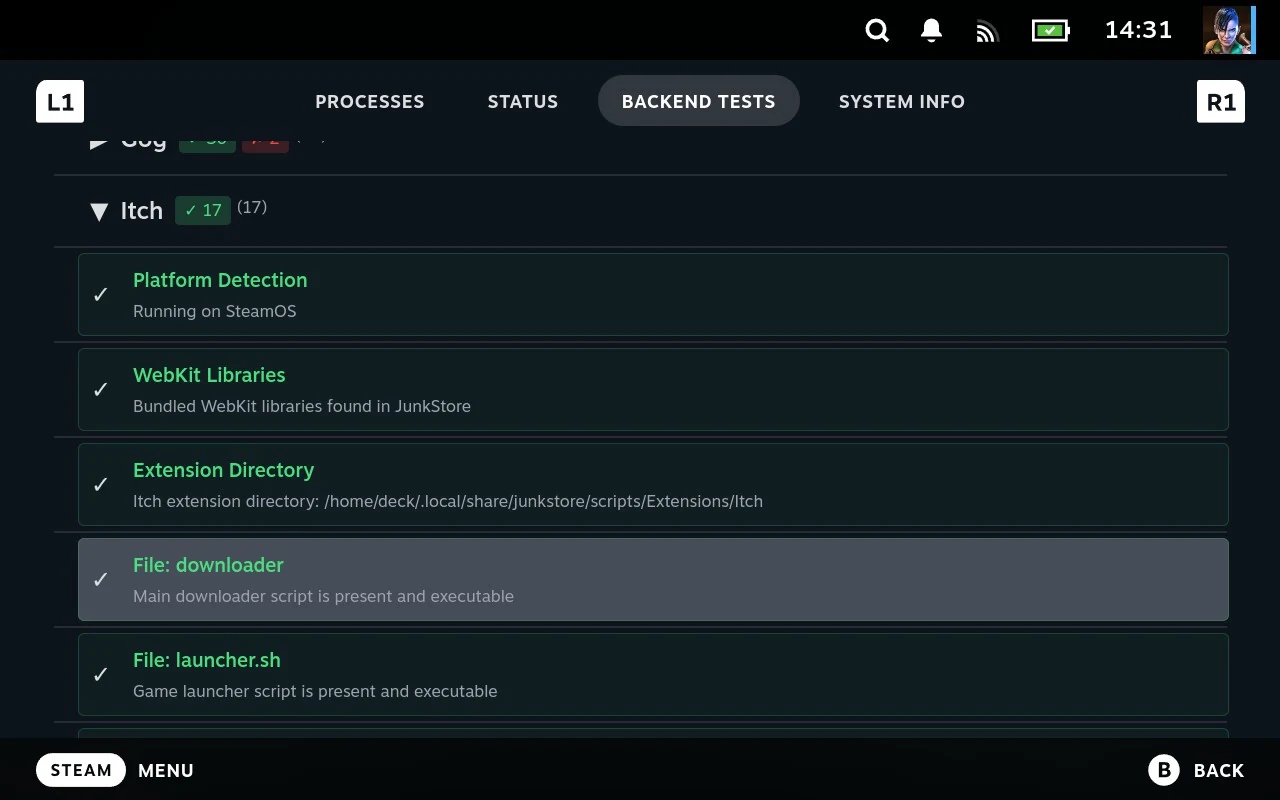This screenshot has width=1280, height=800.
Task: Click the 'Running on SteamOS' text
Action: (215, 311)
